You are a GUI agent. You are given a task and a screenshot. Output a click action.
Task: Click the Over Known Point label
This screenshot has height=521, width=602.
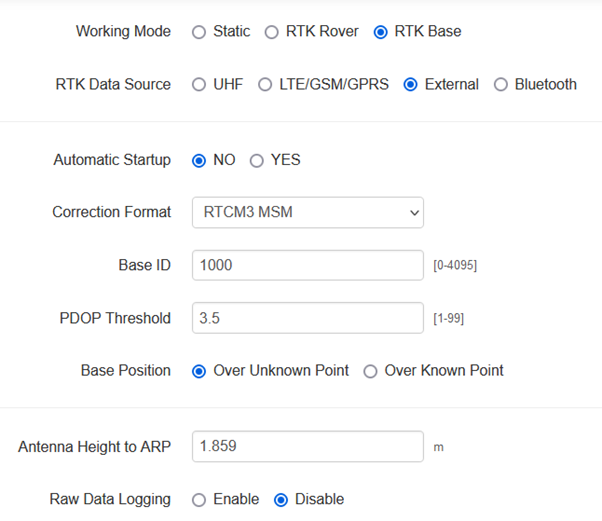coord(444,371)
